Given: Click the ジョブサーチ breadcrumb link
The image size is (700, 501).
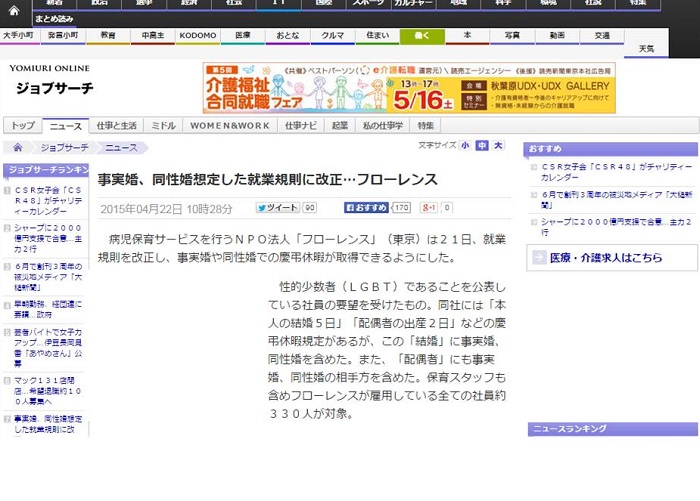Looking at the screenshot, I should (64, 147).
